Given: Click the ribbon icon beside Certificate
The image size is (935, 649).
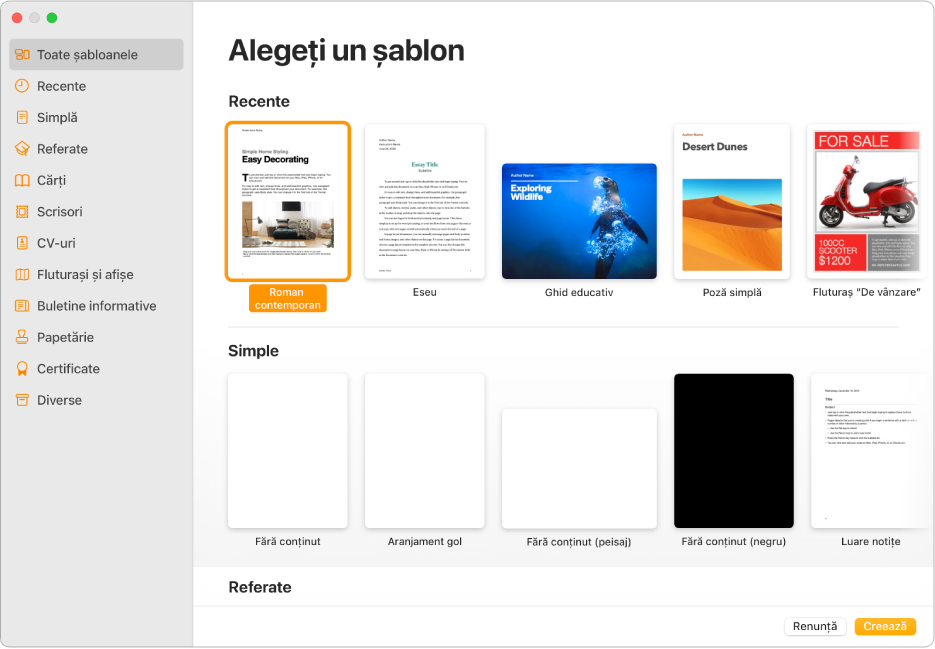Looking at the screenshot, I should click(x=22, y=369).
